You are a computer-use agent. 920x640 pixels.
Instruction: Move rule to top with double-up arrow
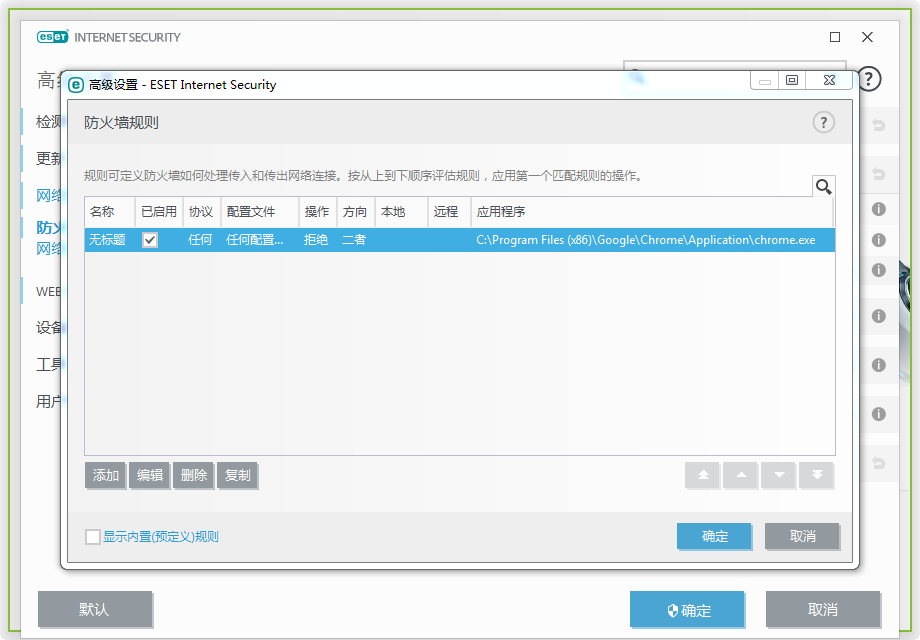(x=702, y=475)
